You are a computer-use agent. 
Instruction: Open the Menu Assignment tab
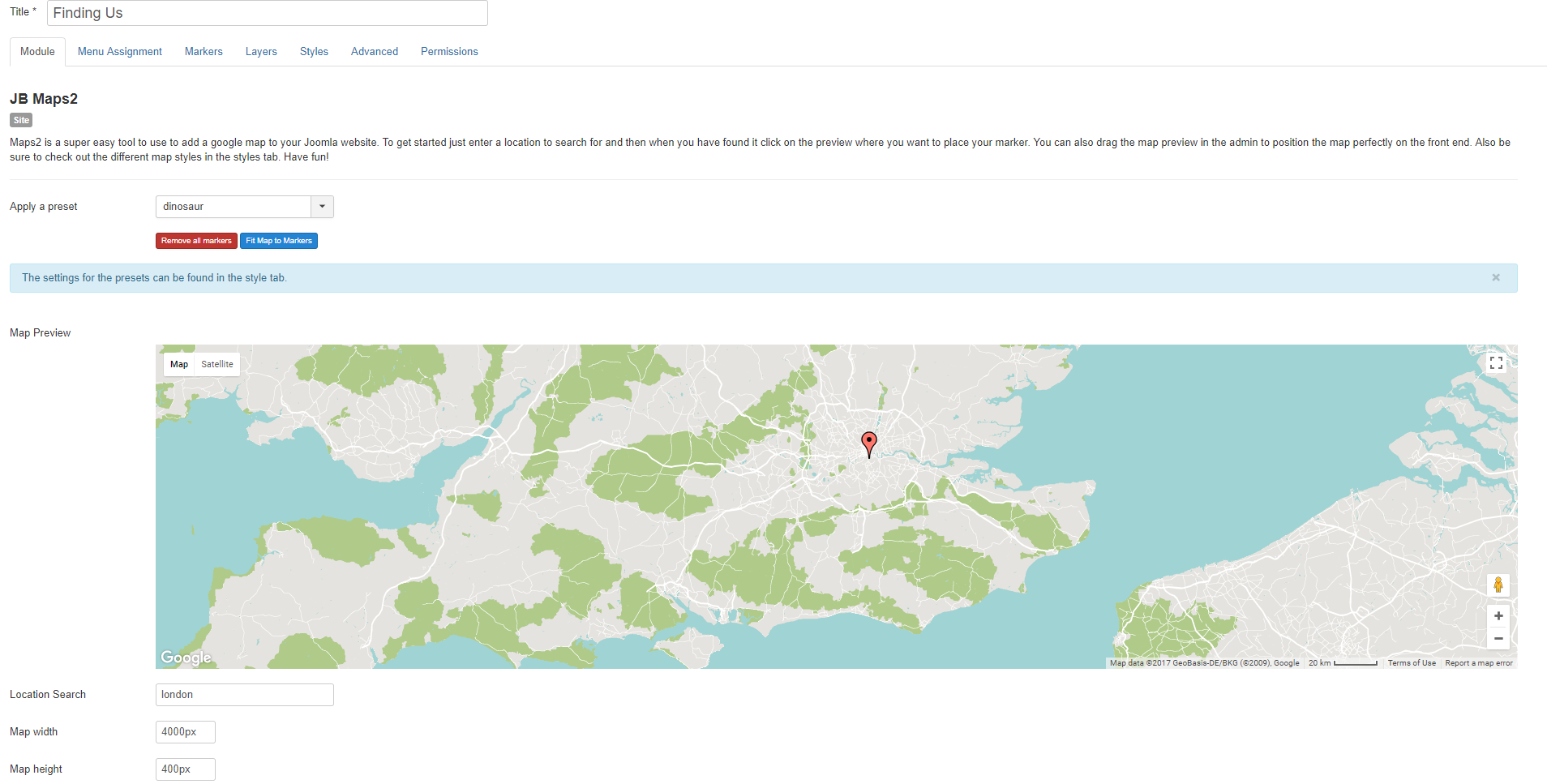coord(120,51)
